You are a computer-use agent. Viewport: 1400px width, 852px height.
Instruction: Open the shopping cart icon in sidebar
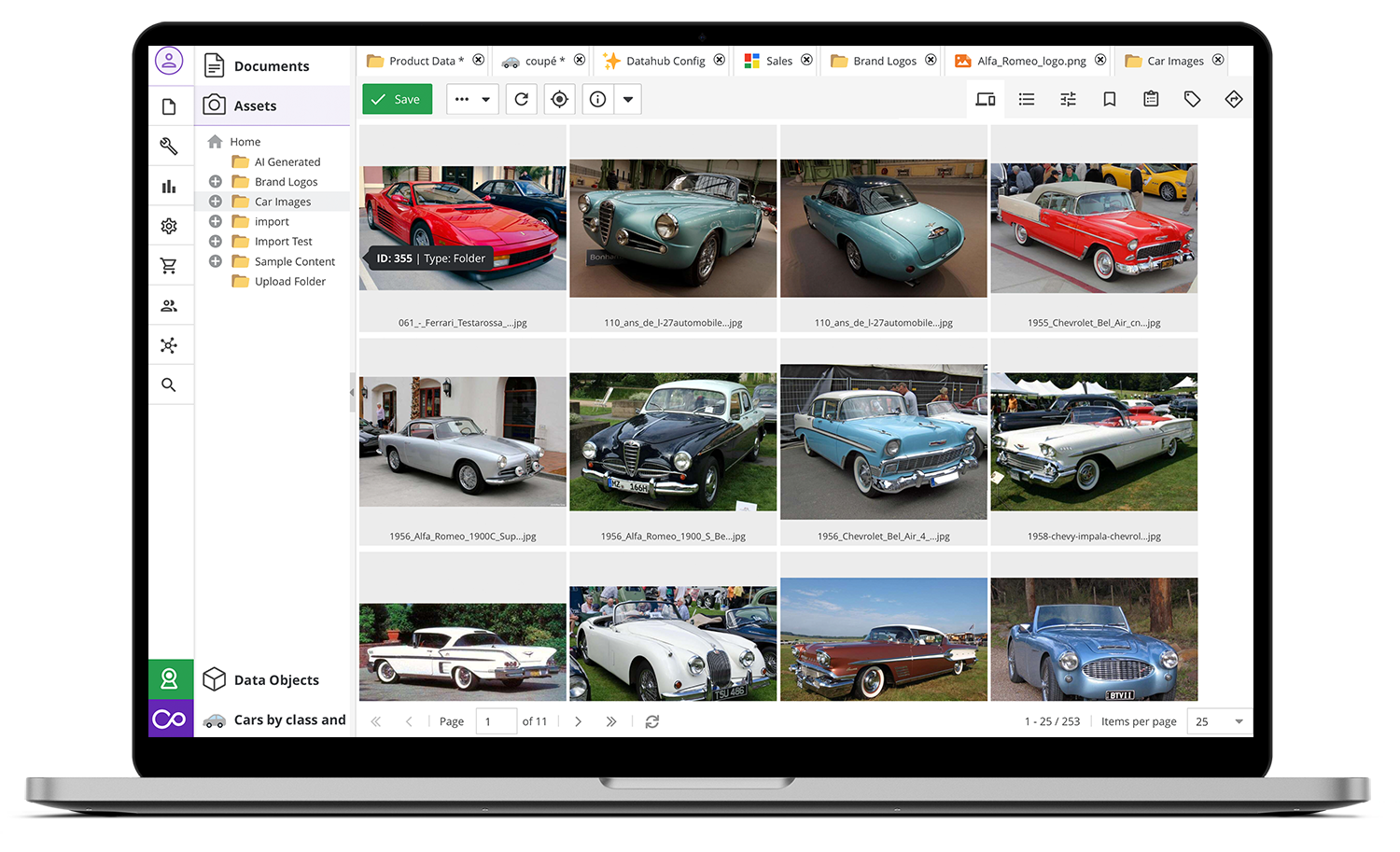coord(169,266)
